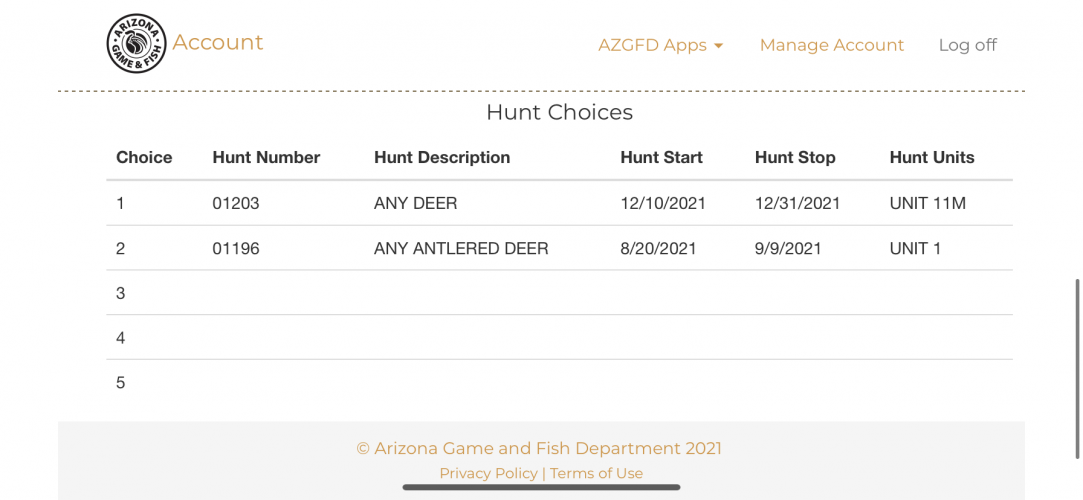
Task: Click the 12/10/2021 hunt start date
Action: 662,204
